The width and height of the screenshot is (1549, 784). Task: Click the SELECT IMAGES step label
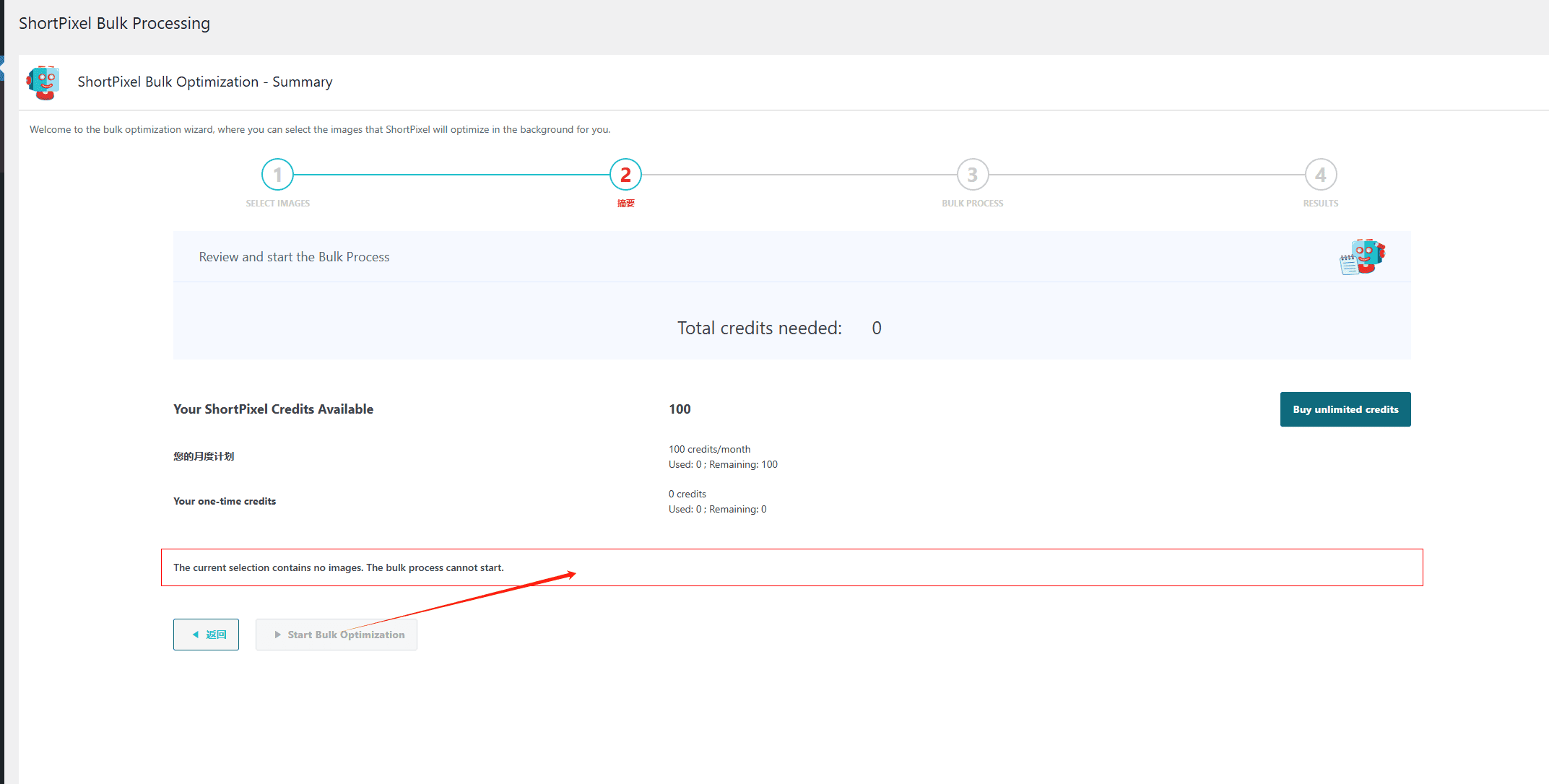point(278,204)
